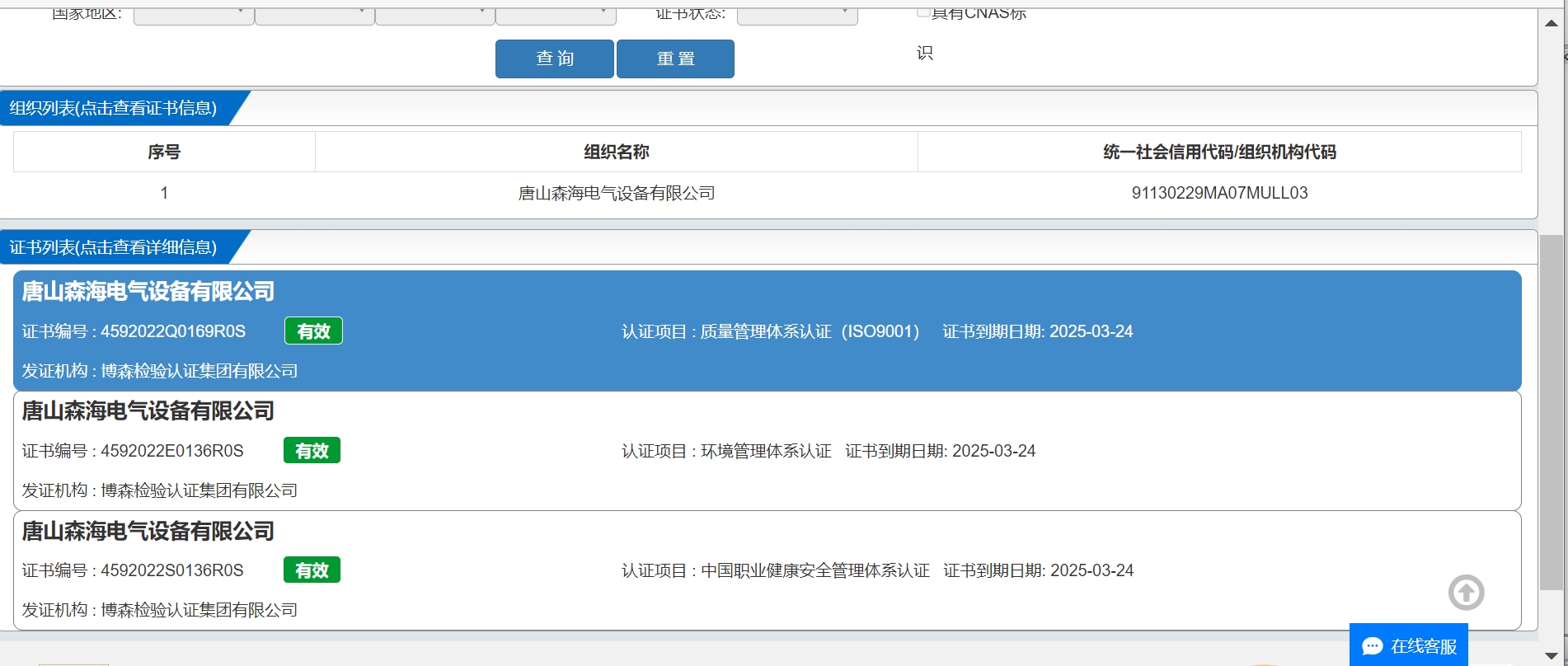Click the back-to-top arrow circle icon

[x=1466, y=592]
